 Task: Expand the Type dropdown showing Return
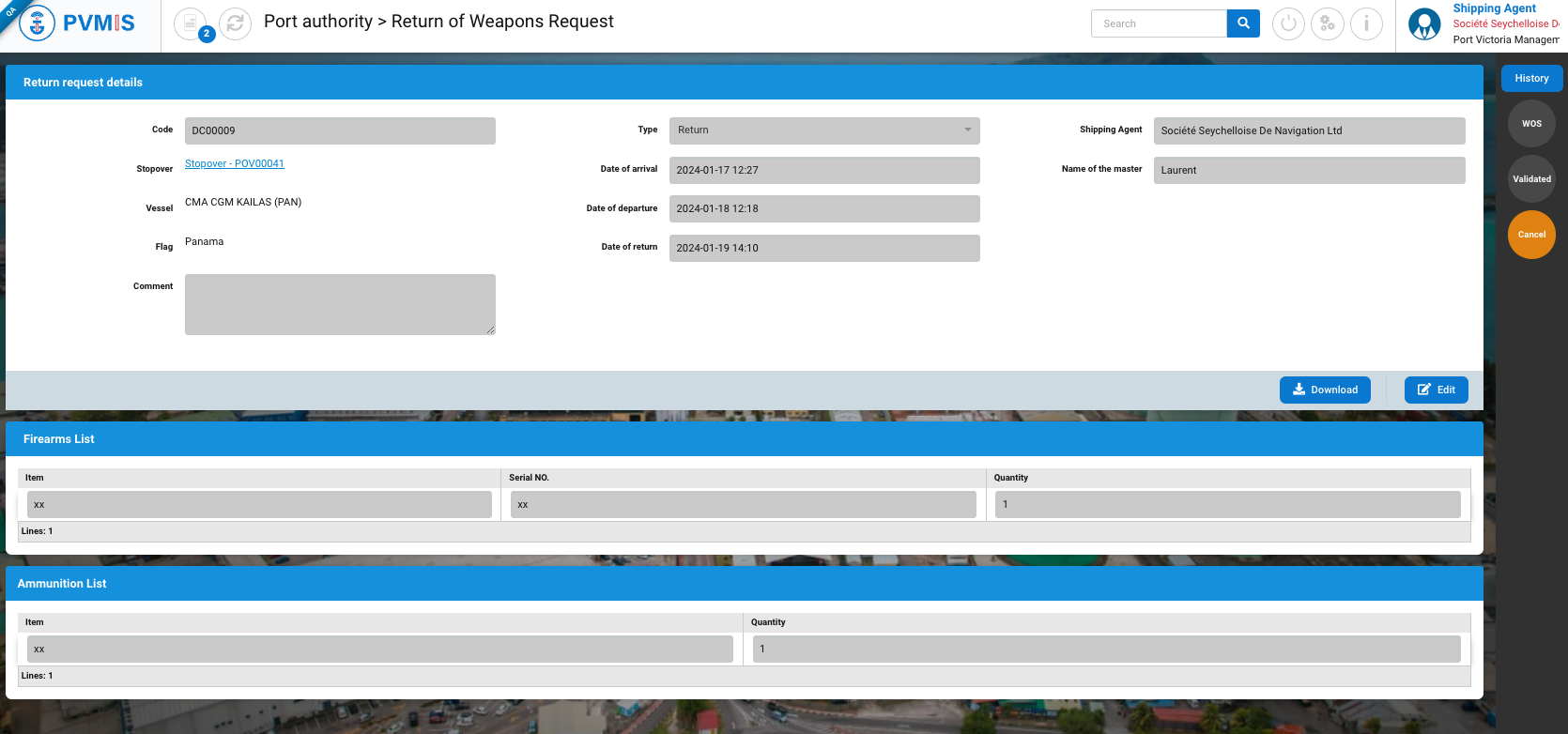click(823, 130)
